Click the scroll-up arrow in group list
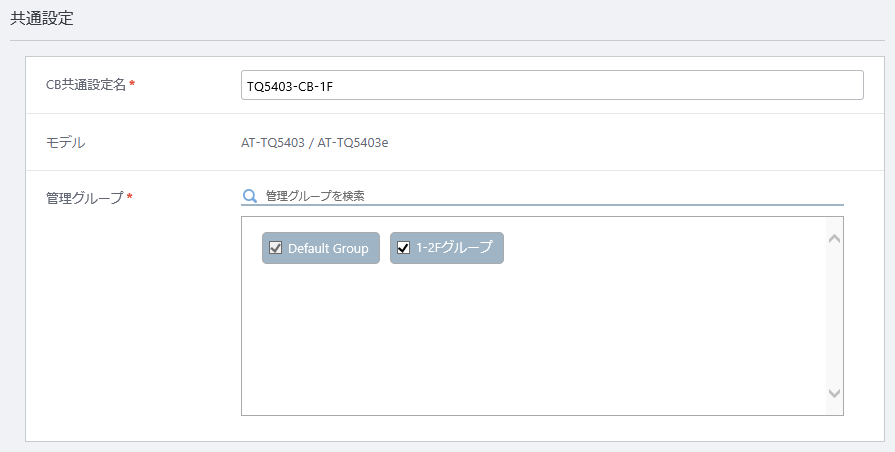 point(834,239)
